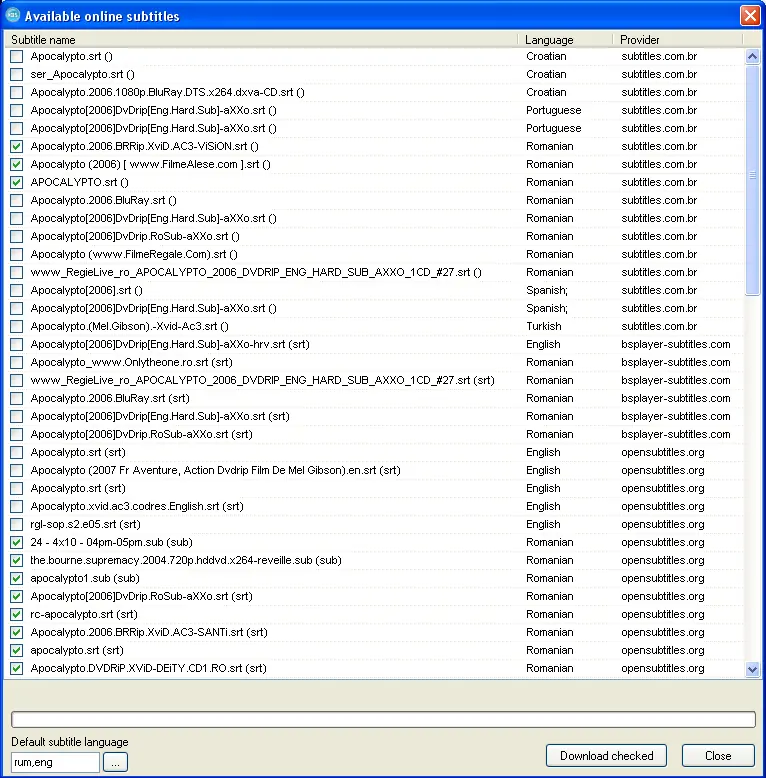Click the scrollbar down arrow
766x778 pixels.
point(752,669)
